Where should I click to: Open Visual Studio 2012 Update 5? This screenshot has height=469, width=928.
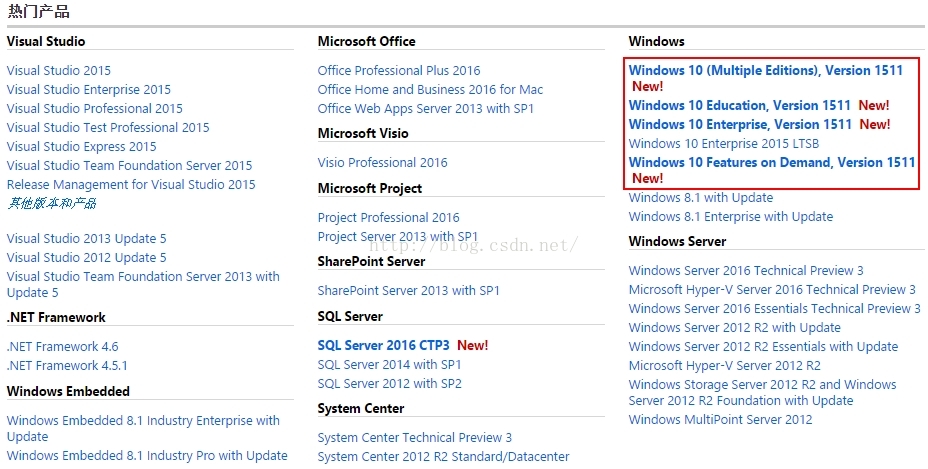coord(86,258)
